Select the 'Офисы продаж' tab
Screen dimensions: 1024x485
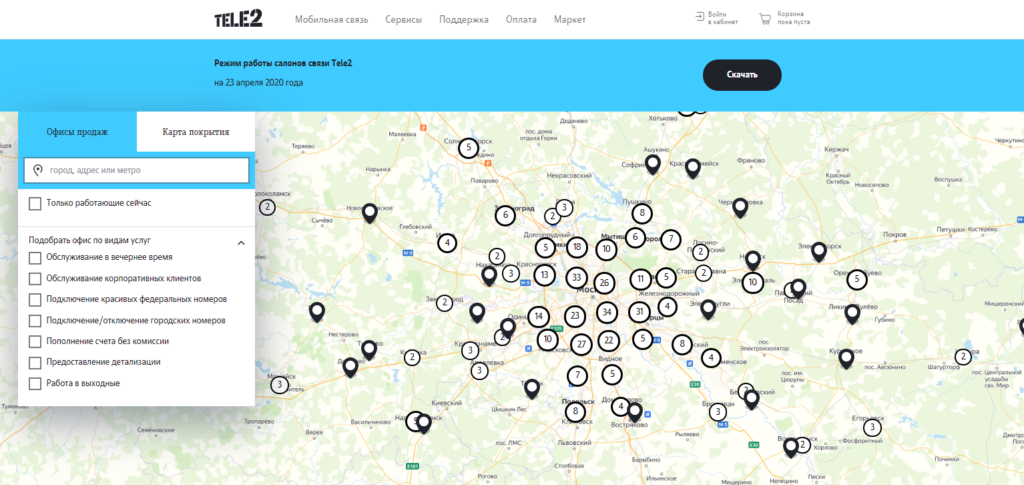77,131
